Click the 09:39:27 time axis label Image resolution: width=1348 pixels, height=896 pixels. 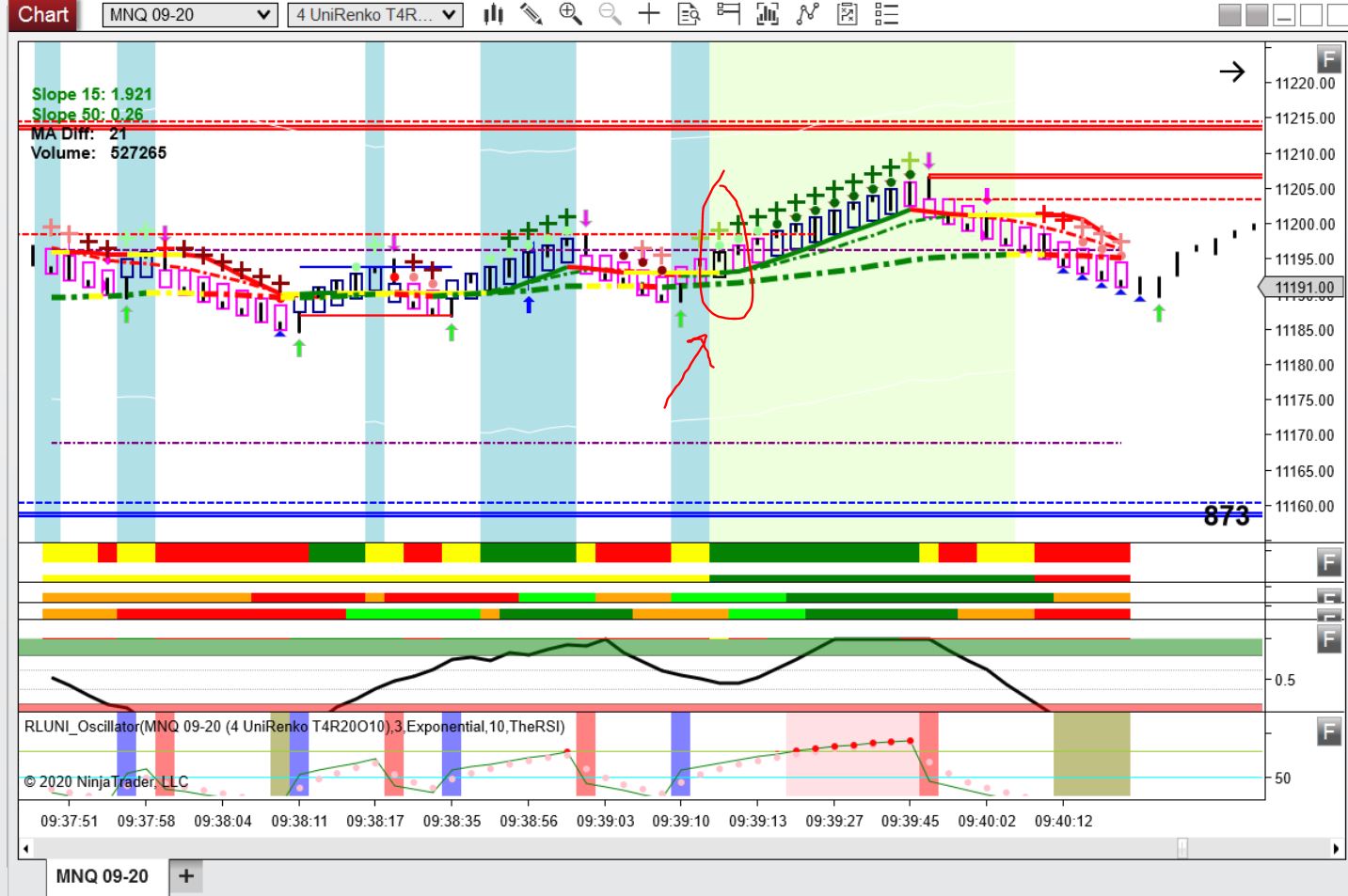(x=834, y=821)
